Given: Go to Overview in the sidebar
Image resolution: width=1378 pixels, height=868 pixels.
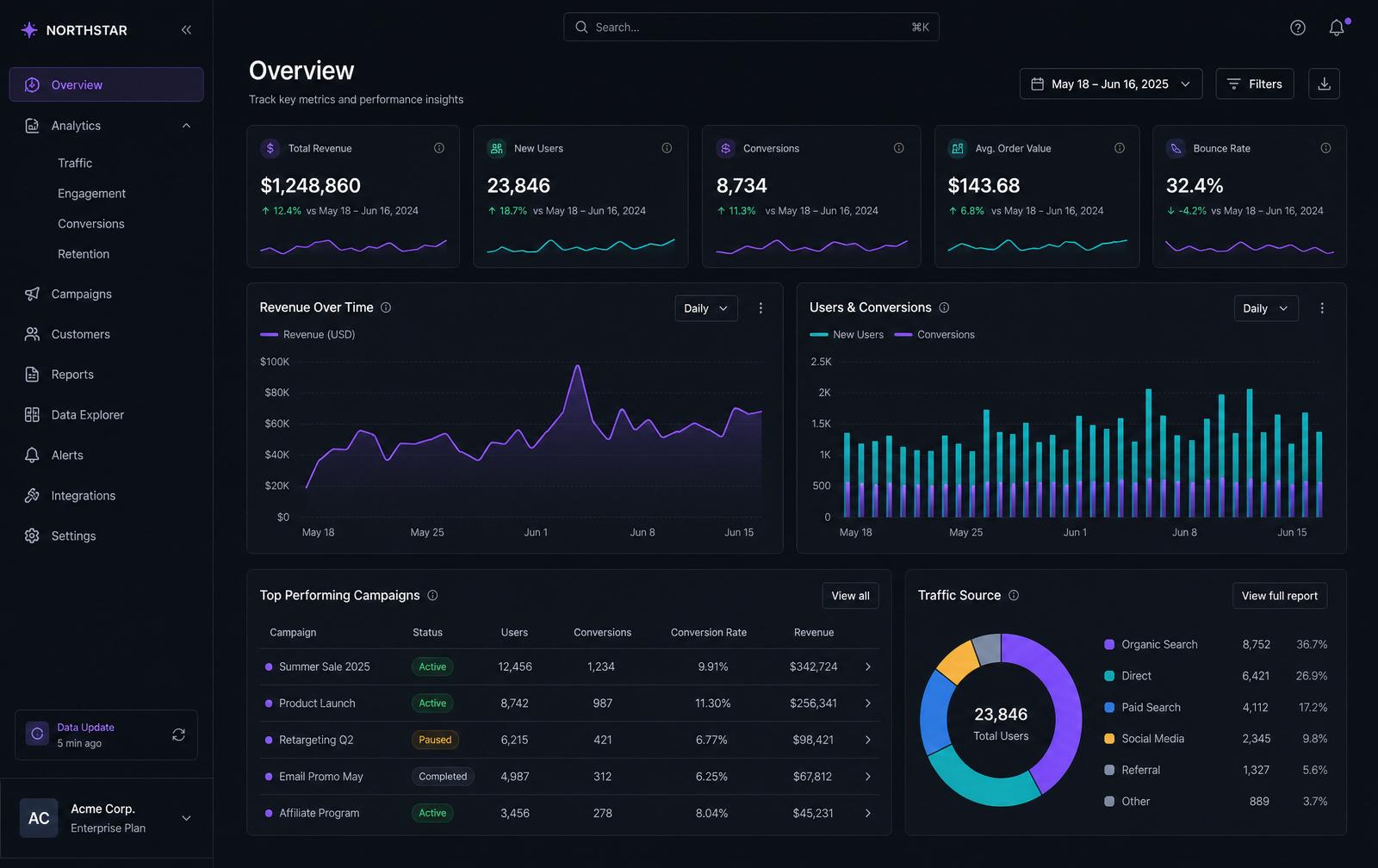Looking at the screenshot, I should [106, 84].
